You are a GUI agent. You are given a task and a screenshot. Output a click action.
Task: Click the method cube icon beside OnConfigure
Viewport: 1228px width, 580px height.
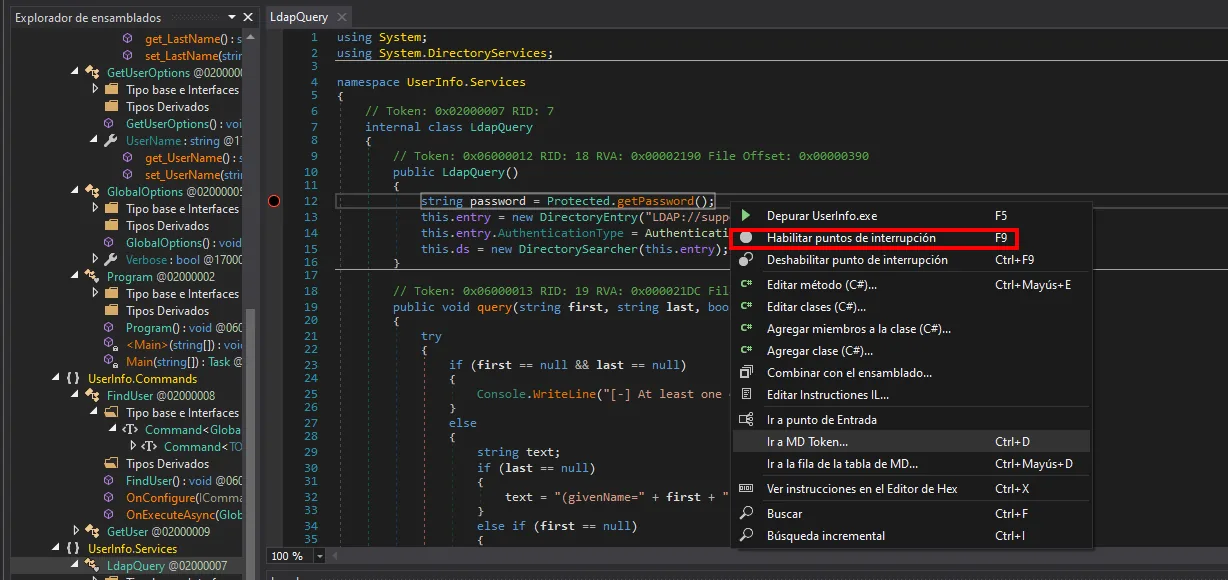click(111, 498)
